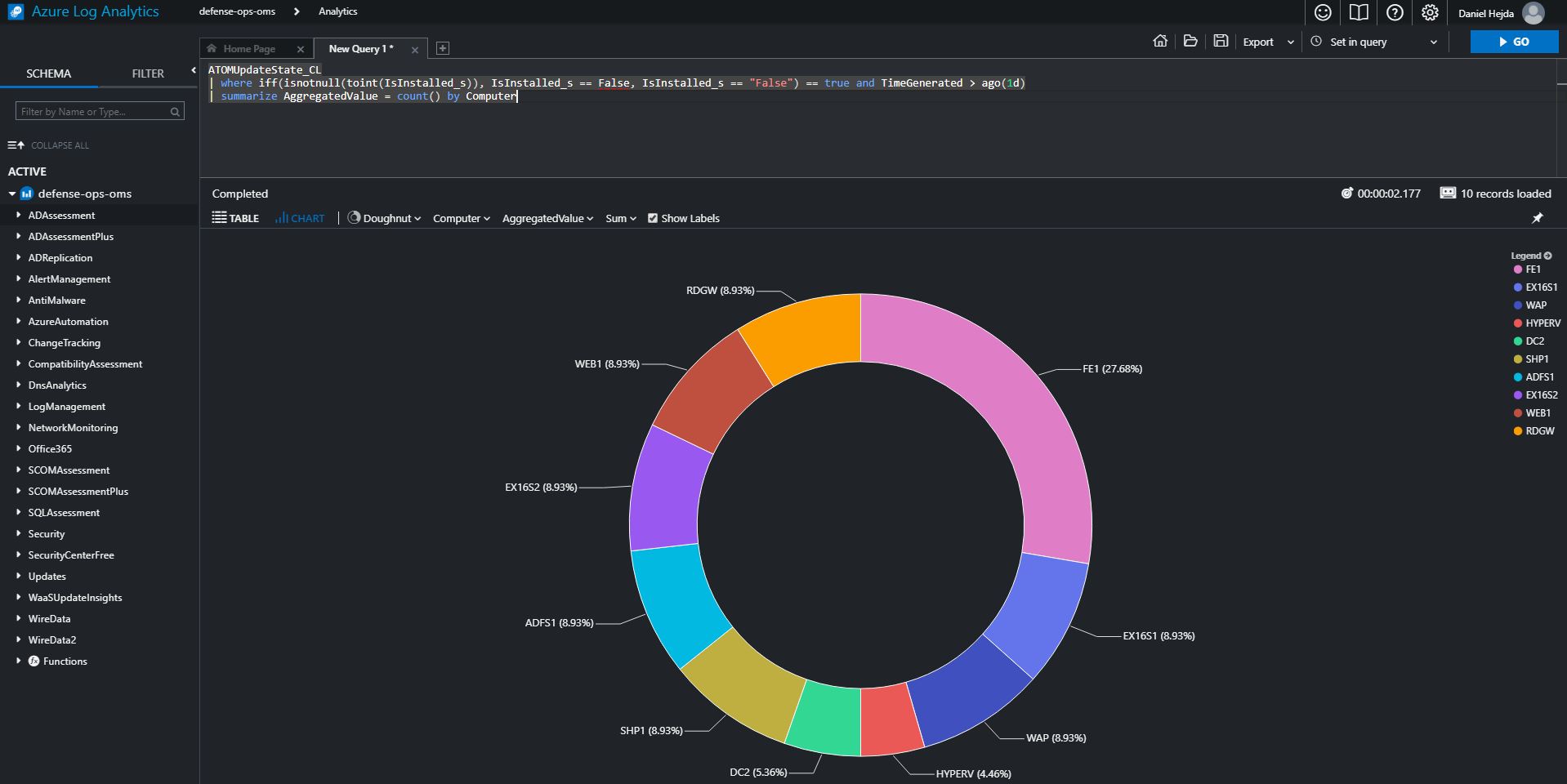Toggle the Show Labels checkbox
This screenshot has width=1567, height=784.
click(x=653, y=218)
